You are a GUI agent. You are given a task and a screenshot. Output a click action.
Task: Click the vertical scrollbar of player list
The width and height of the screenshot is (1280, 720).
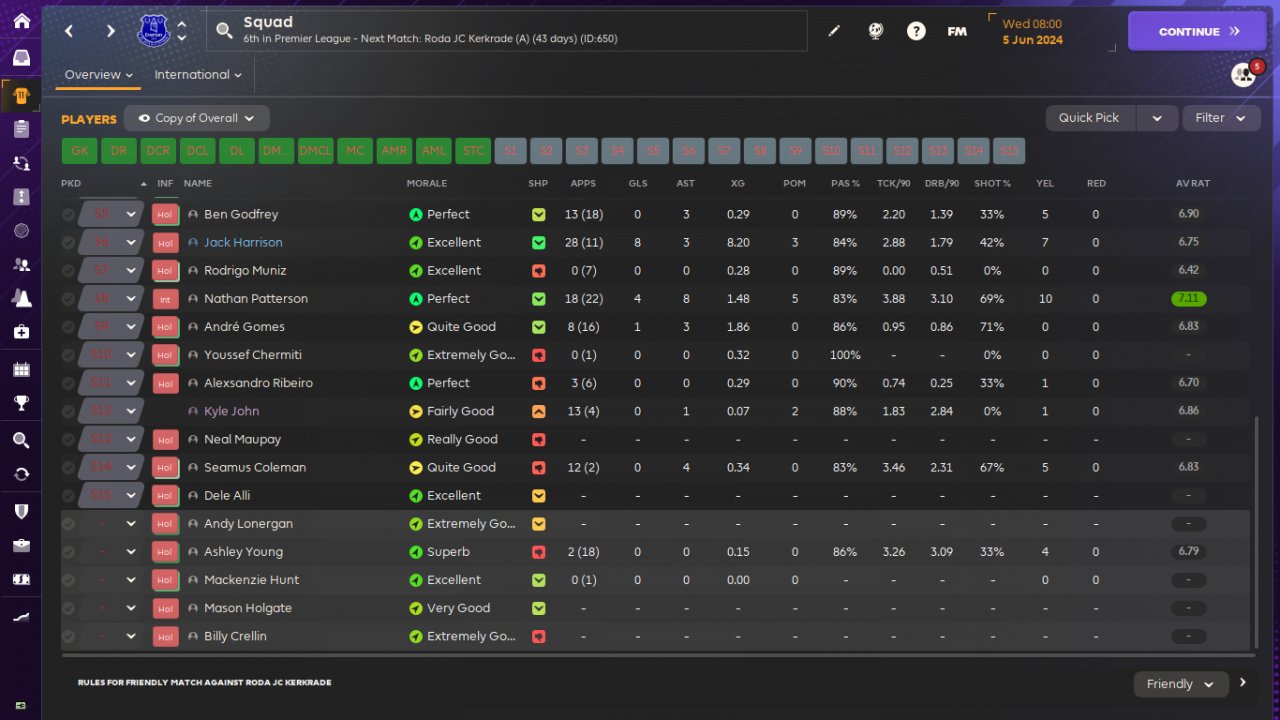[x=1257, y=533]
